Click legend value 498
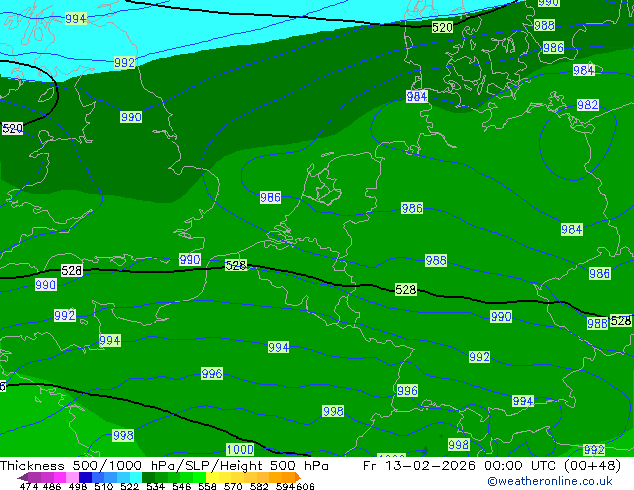Viewport: 634px width, 490px height. 78,486
